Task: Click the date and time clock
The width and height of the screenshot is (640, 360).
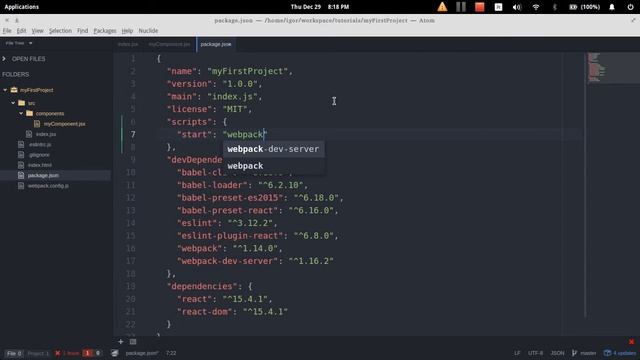Action: click(x=320, y=7)
